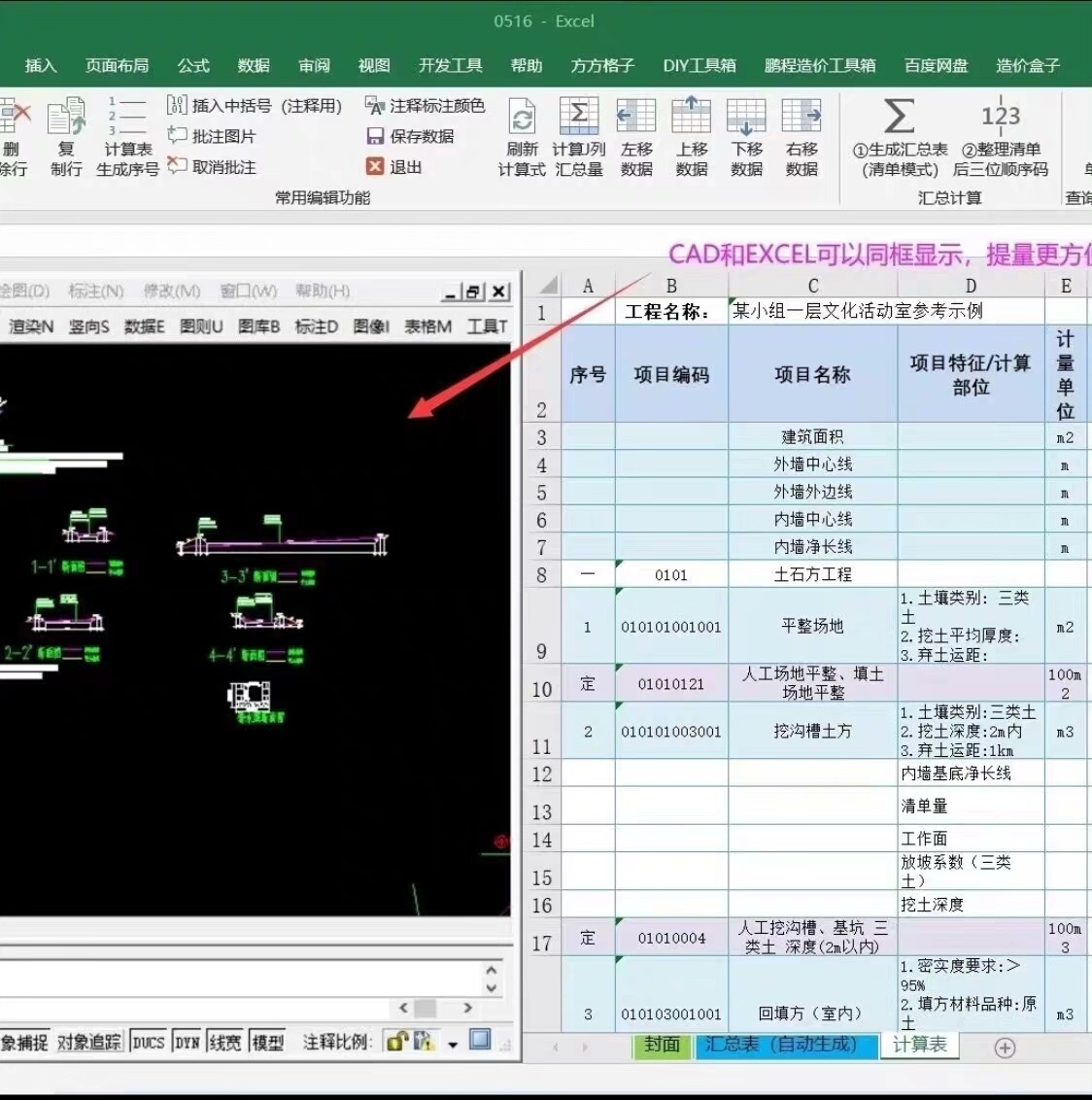Click the 刷新计算式 refresh icon

(x=523, y=118)
